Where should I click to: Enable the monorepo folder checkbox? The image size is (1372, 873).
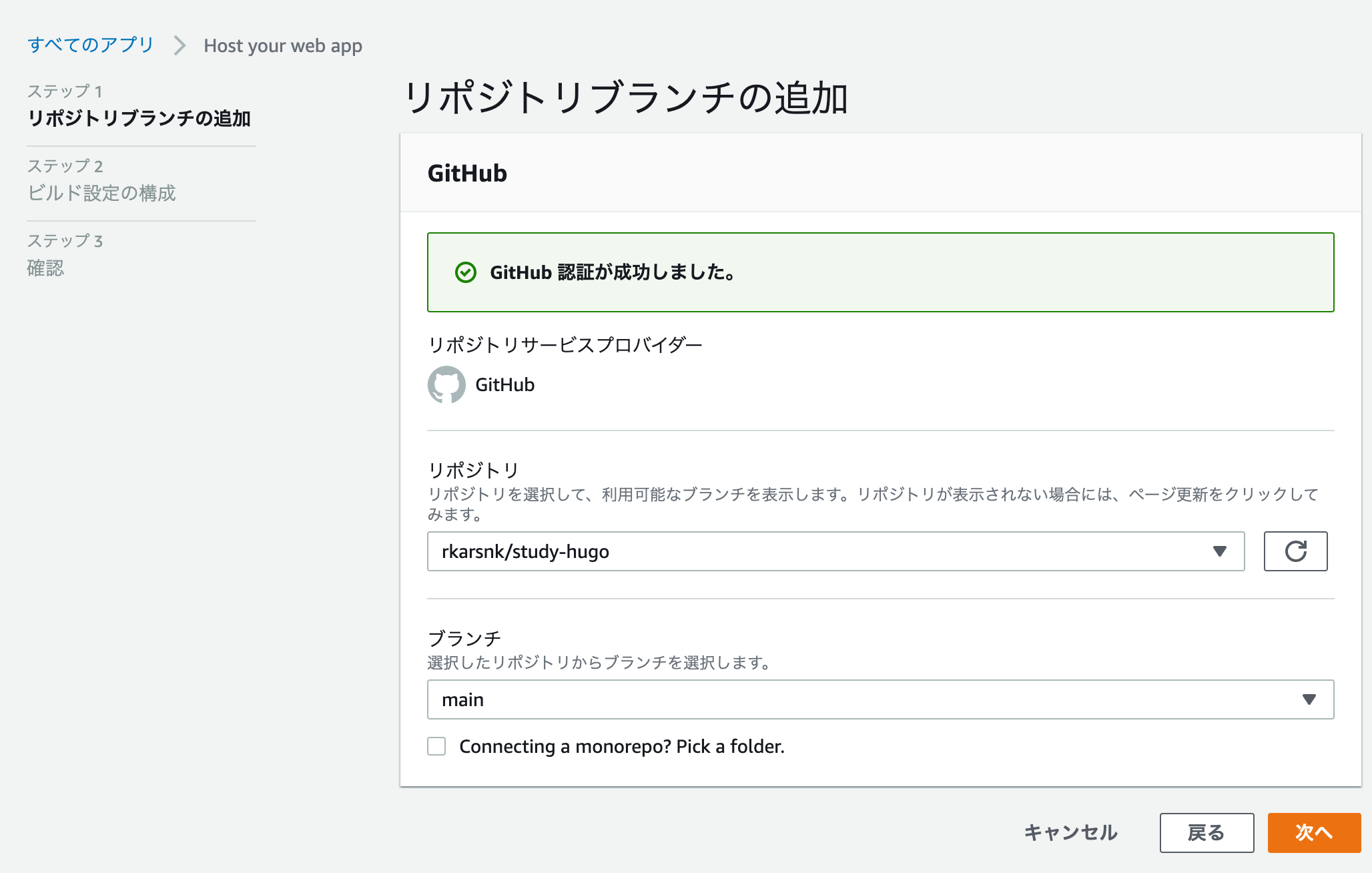click(x=436, y=746)
